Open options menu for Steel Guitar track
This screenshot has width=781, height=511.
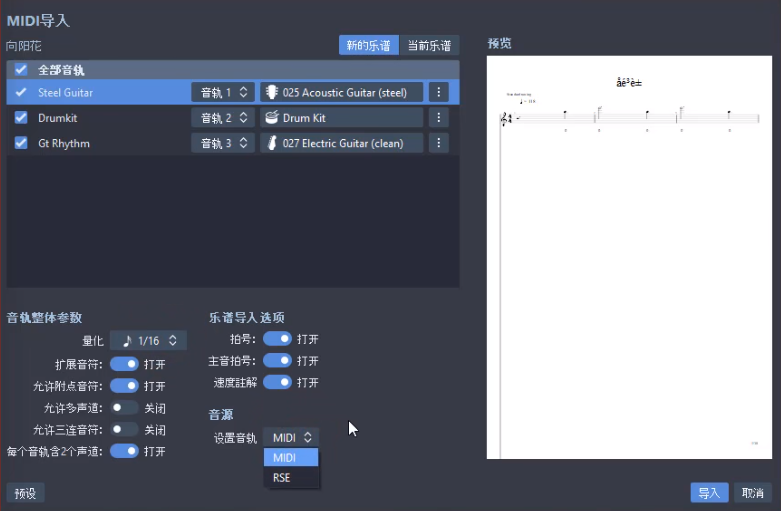pyautogui.click(x=438, y=92)
